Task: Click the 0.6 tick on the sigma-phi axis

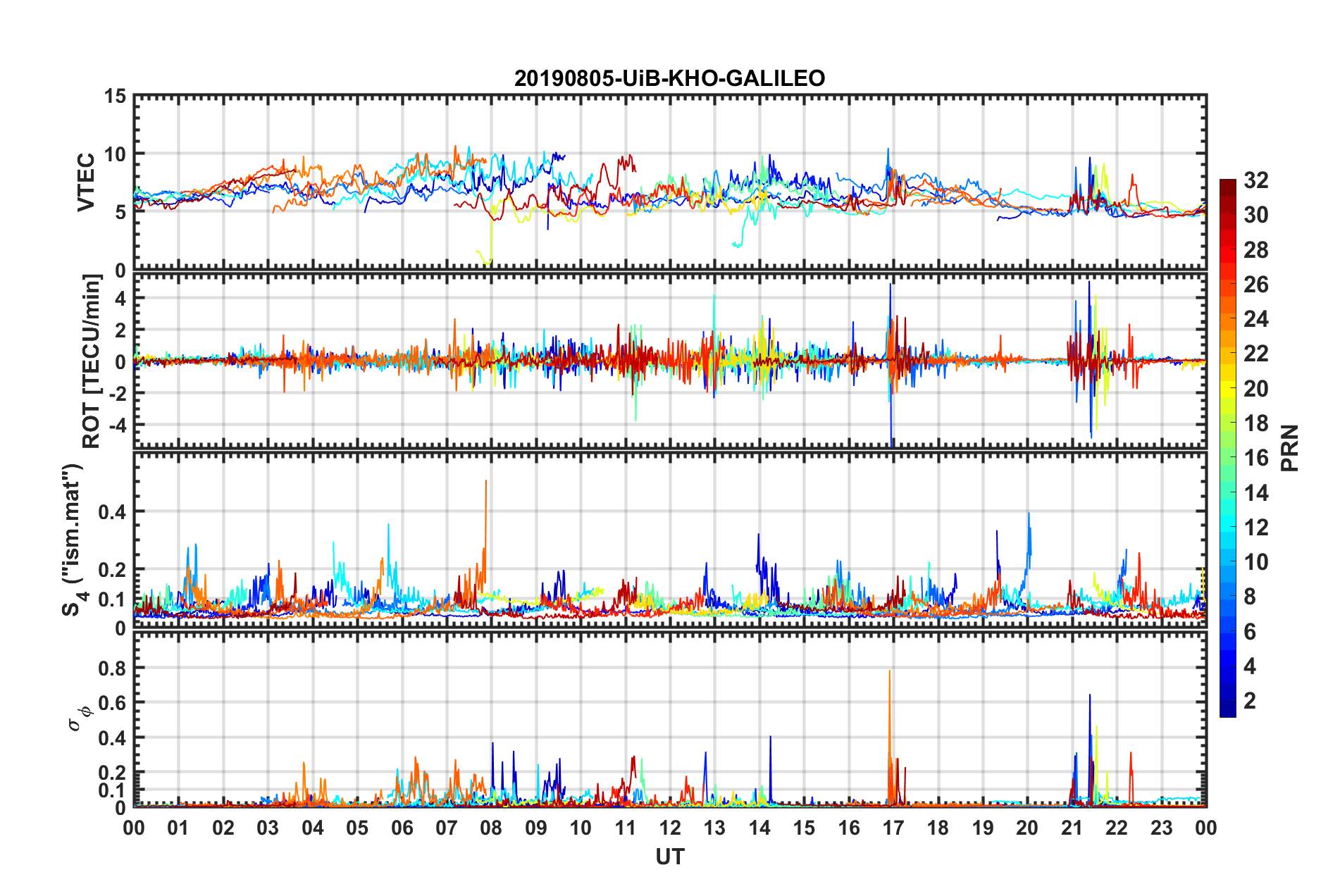Action: click(113, 703)
